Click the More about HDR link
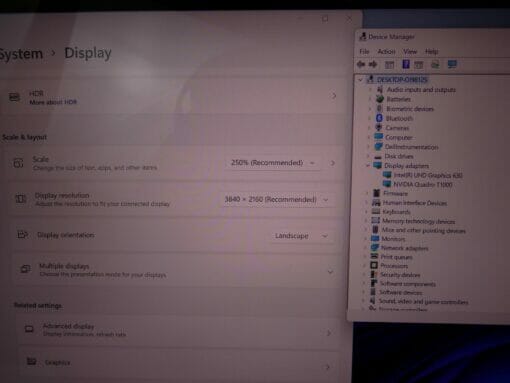The height and width of the screenshot is (383, 510). [x=53, y=102]
